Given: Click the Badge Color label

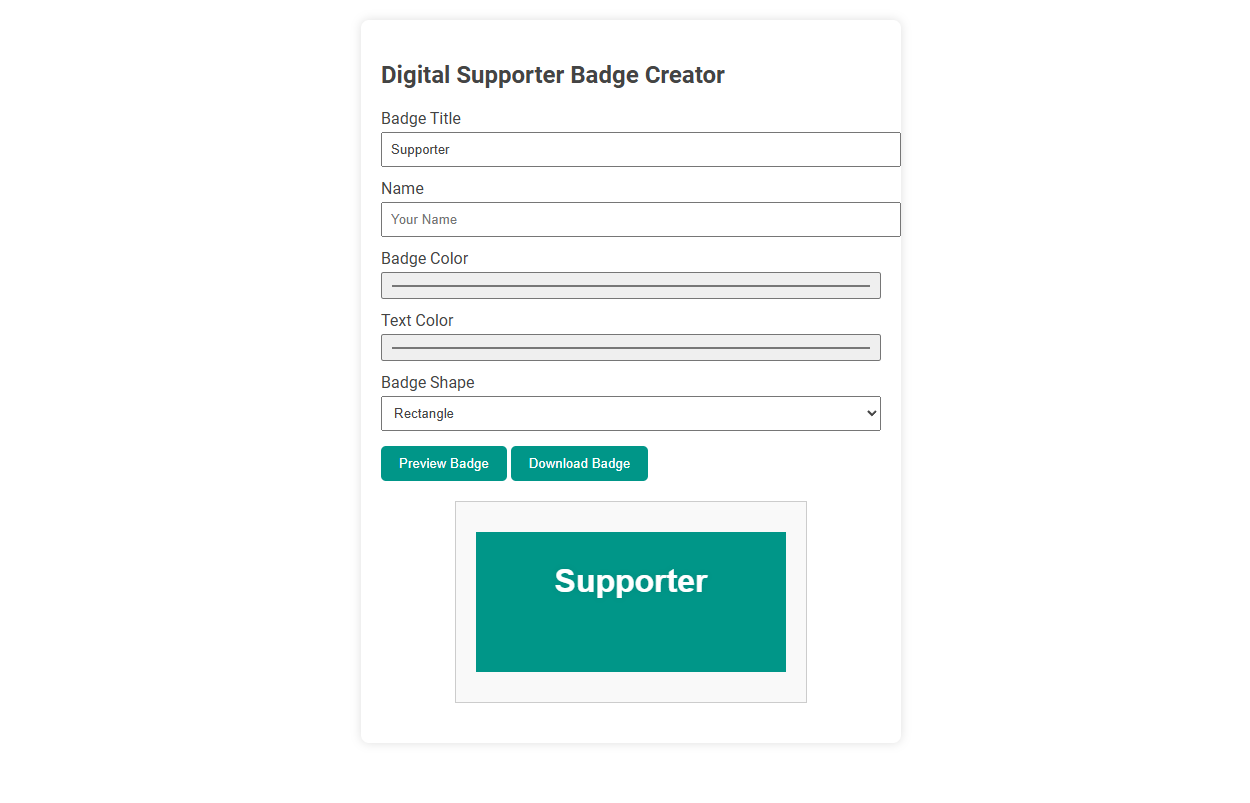Looking at the screenshot, I should tap(424, 258).
